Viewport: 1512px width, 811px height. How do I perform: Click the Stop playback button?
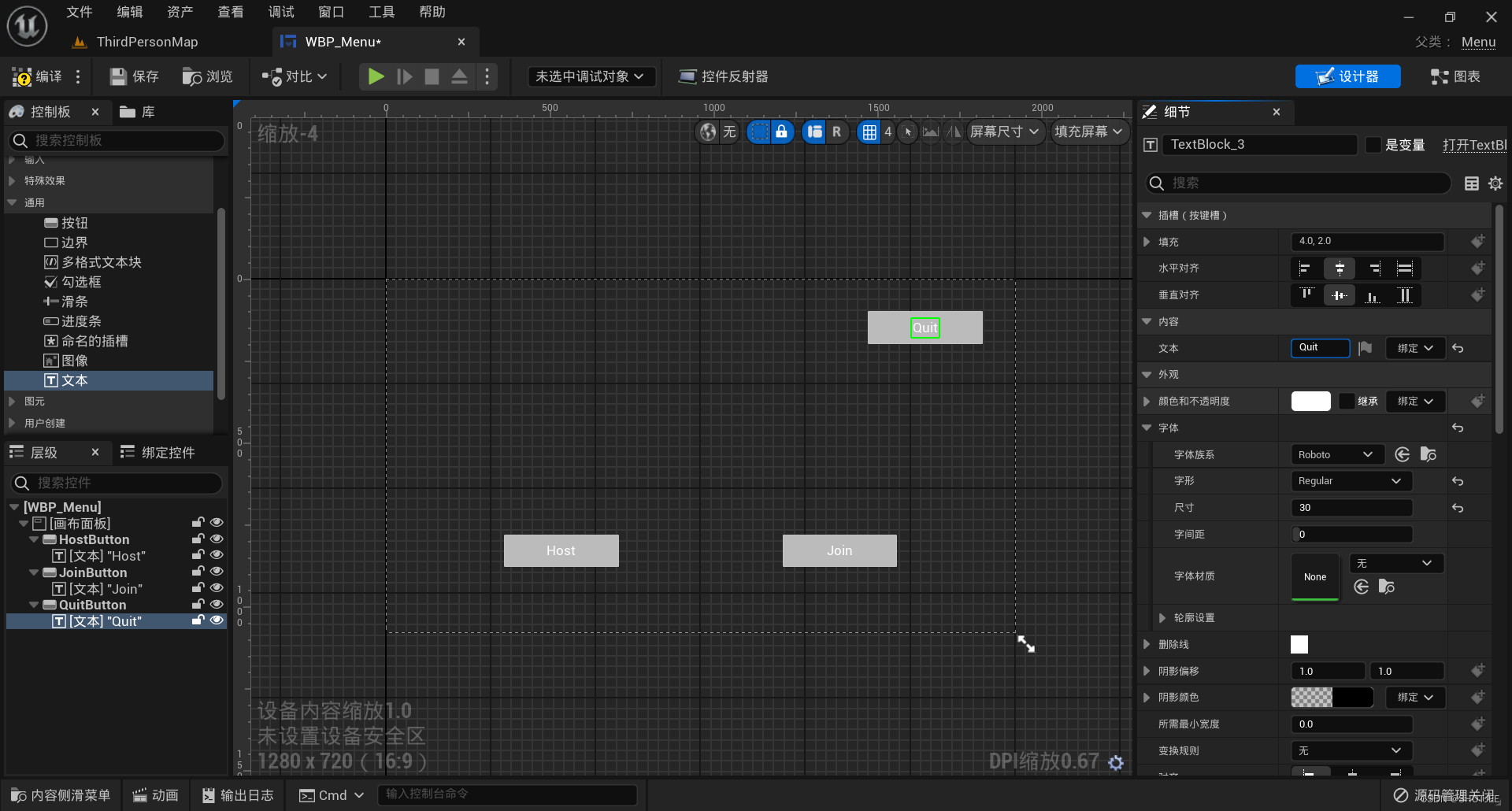pos(432,76)
